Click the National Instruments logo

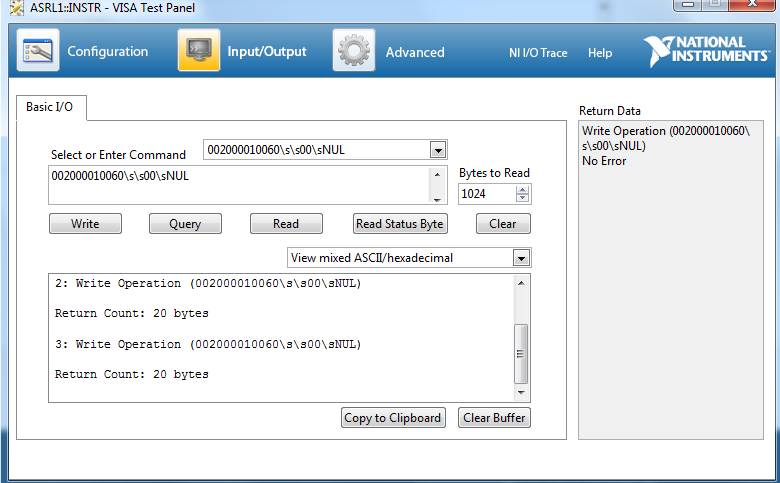coord(705,51)
